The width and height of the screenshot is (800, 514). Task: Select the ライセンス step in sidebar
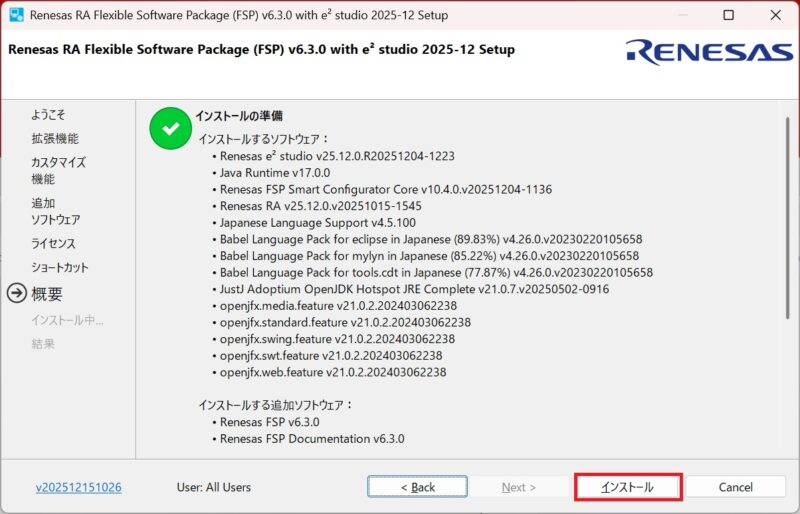53,243
